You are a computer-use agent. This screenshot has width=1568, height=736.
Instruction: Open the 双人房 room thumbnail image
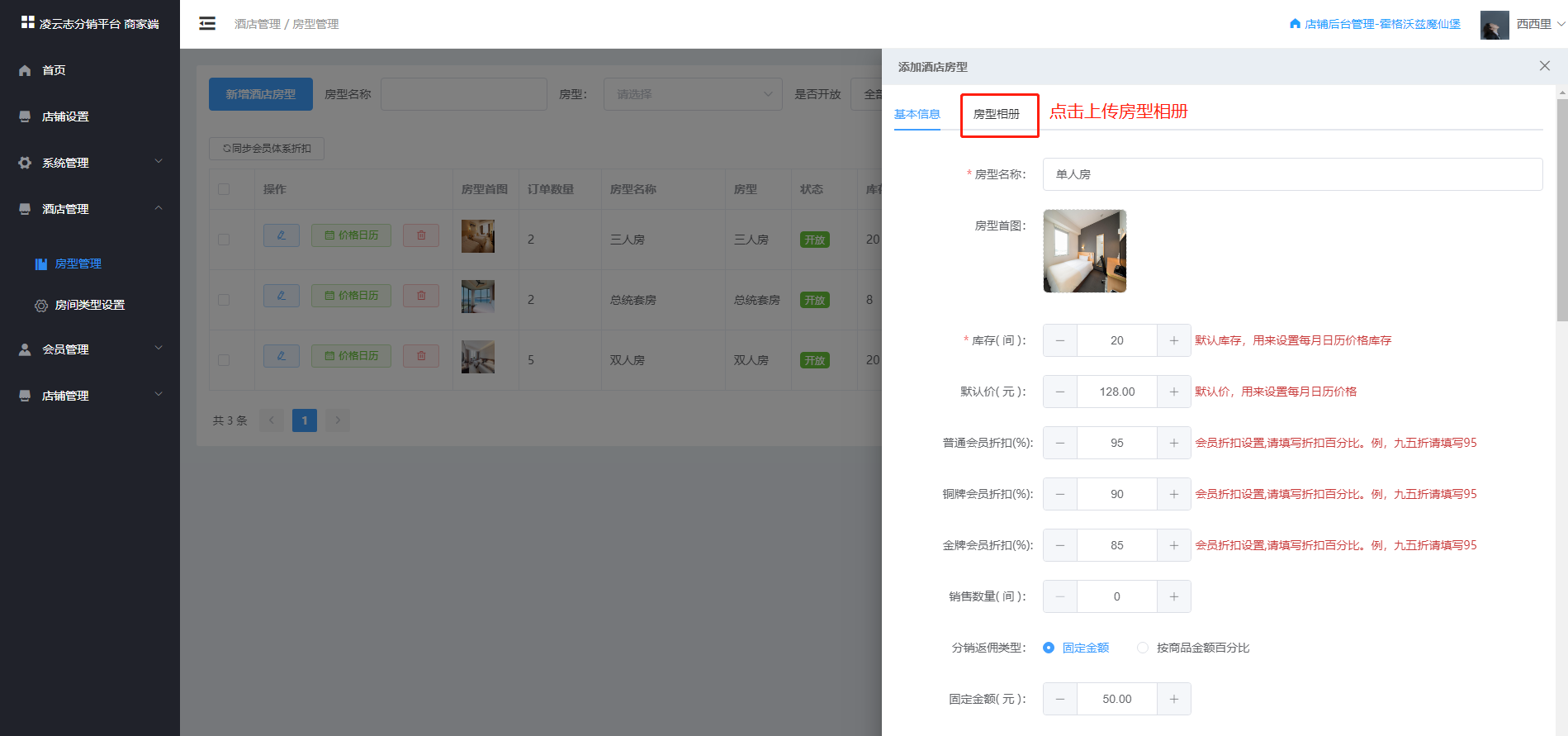[478, 357]
